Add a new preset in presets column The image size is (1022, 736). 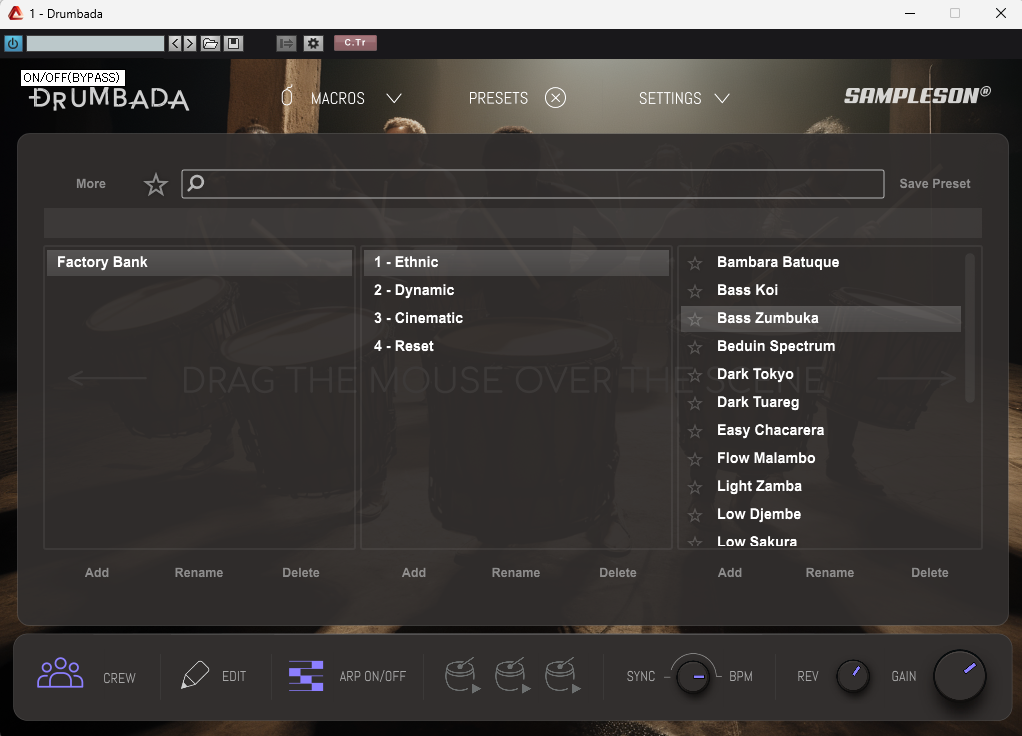coord(730,573)
